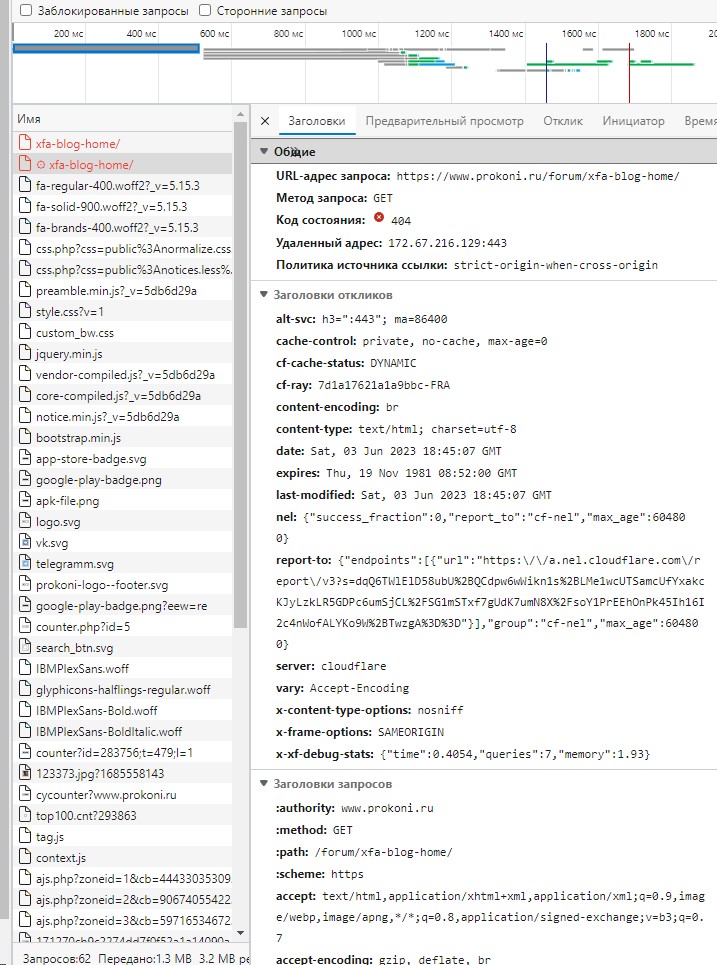Viewport: 717px width, 965px height.
Task: Click the red load event line in timeline
Action: coord(629,70)
